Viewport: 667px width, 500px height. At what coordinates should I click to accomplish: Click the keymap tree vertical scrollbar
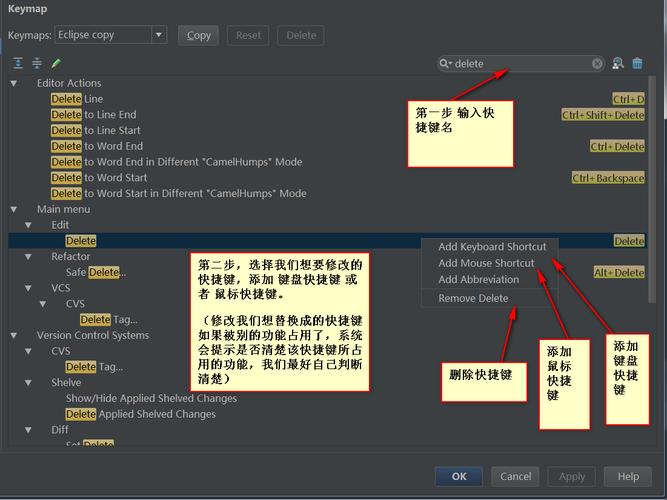[652, 189]
